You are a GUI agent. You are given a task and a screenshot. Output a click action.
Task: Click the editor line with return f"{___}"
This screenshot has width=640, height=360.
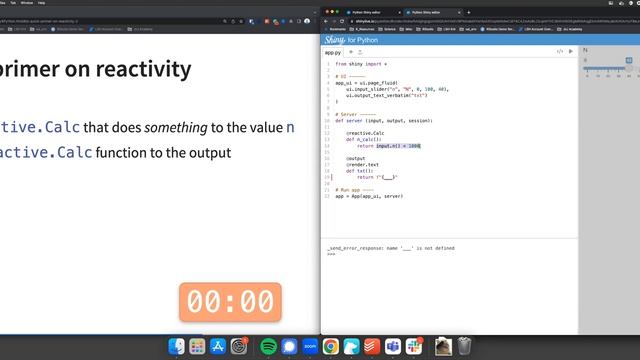(377, 177)
